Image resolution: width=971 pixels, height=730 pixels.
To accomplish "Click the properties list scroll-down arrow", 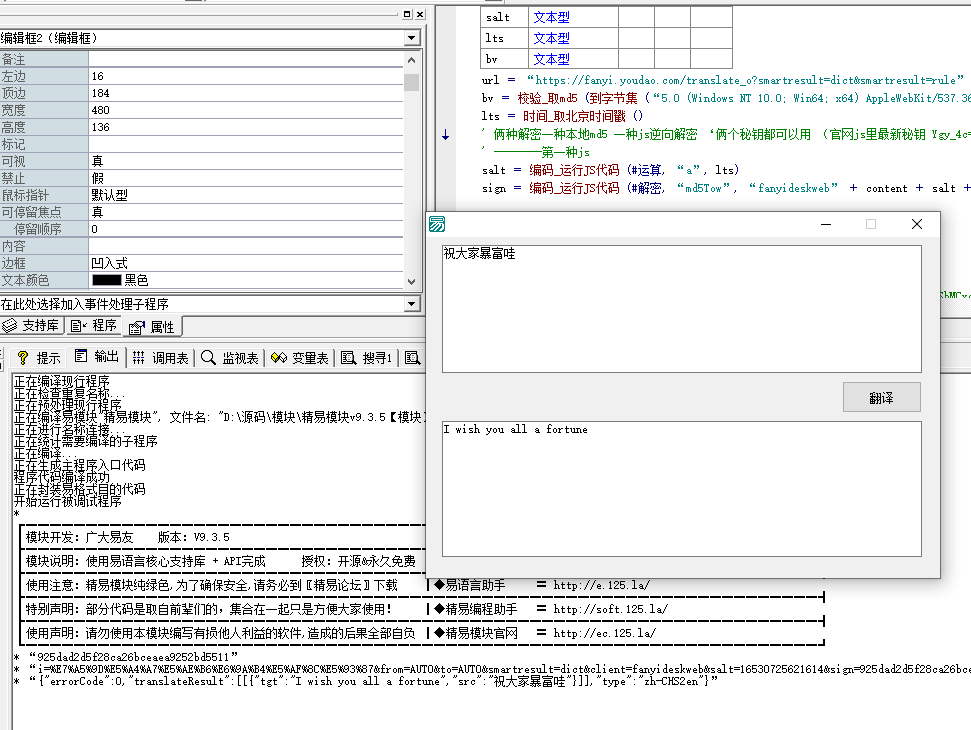I will tap(411, 281).
